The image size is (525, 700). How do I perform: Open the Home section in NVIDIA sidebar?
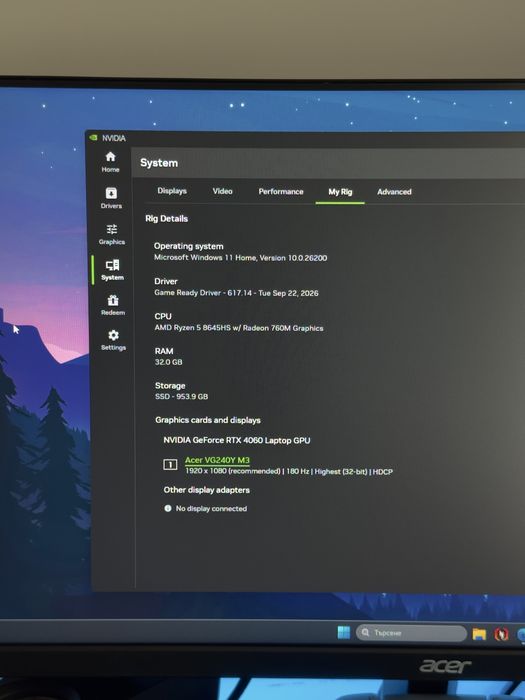pos(110,162)
